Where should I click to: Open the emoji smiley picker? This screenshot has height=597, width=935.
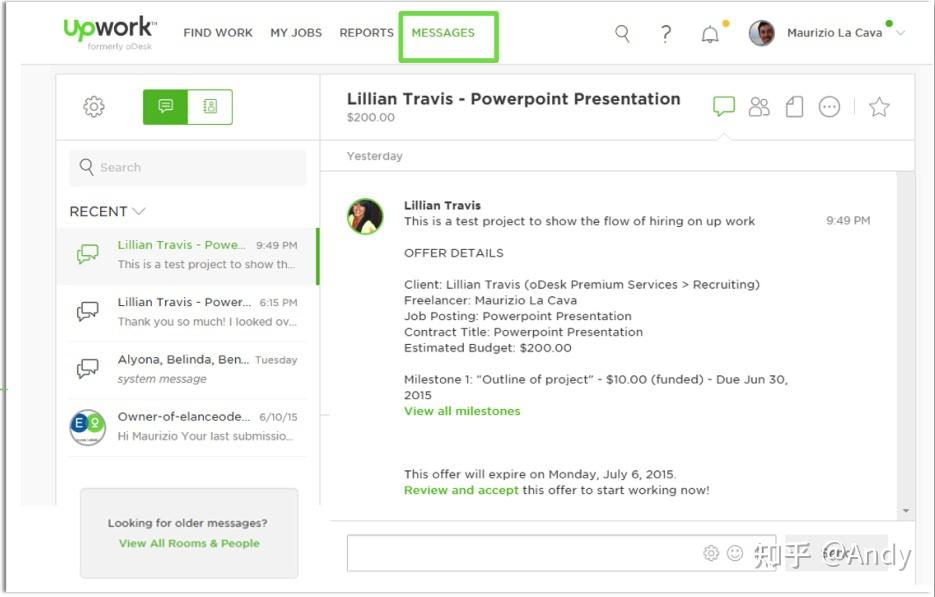click(735, 553)
